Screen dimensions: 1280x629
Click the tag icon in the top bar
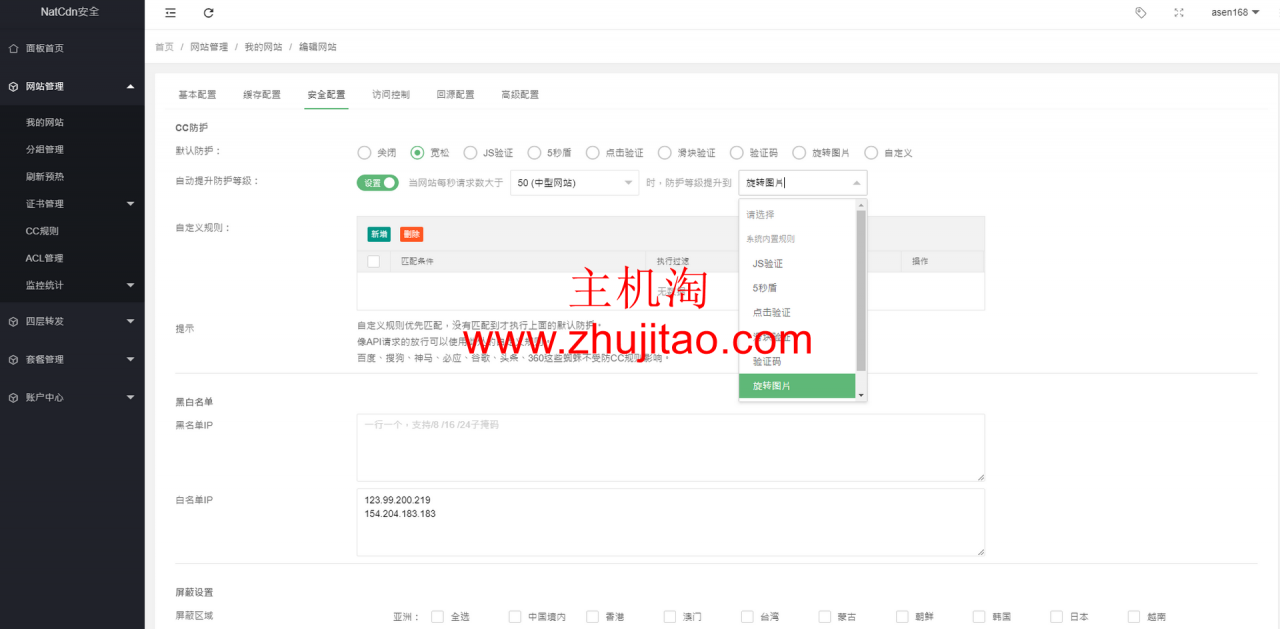(x=1141, y=13)
